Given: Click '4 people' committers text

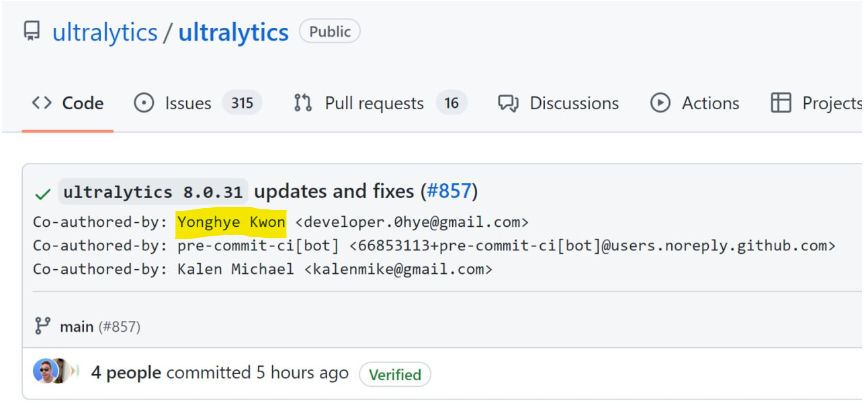Looking at the screenshot, I should click(x=126, y=373).
